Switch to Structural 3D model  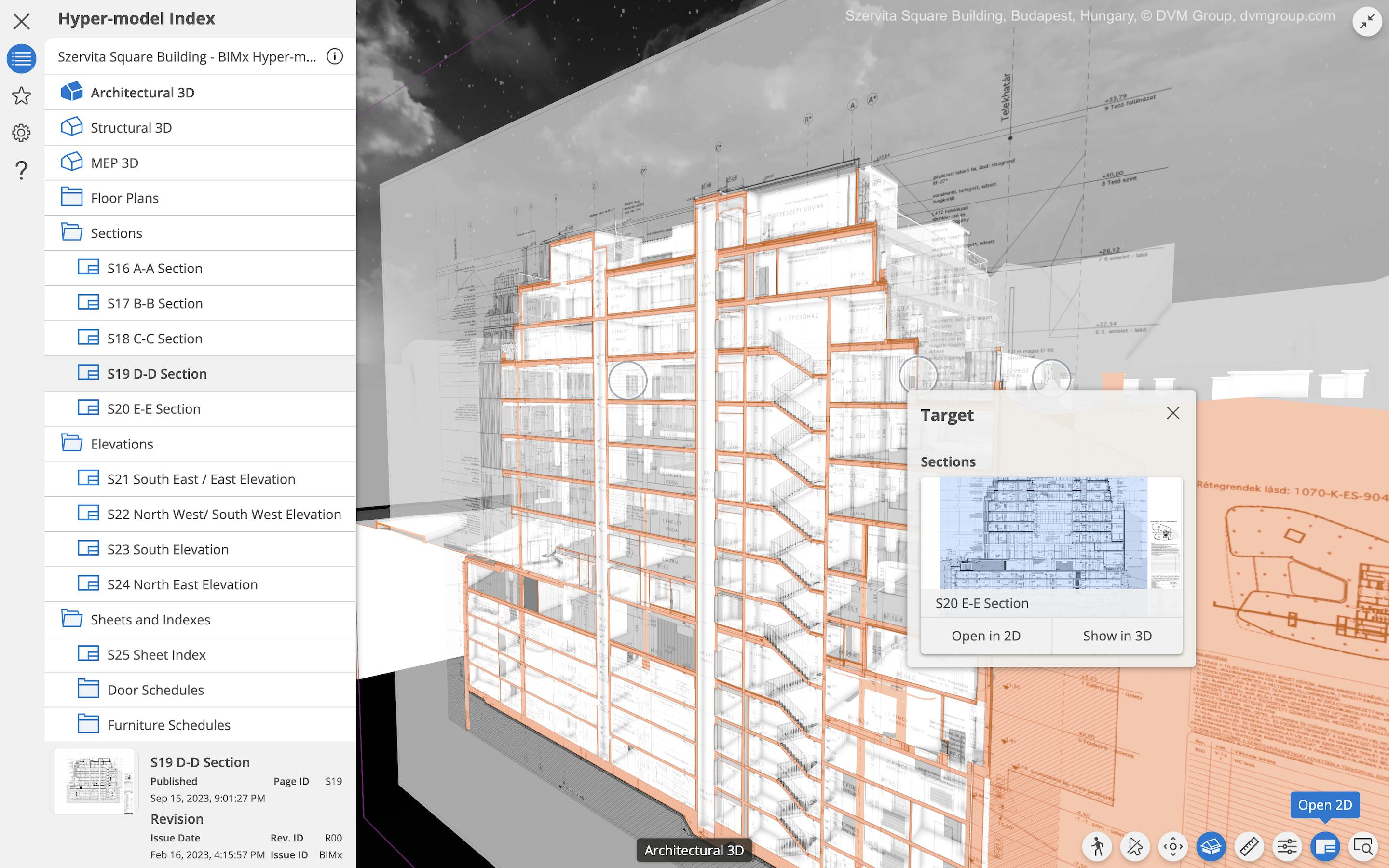click(132, 127)
